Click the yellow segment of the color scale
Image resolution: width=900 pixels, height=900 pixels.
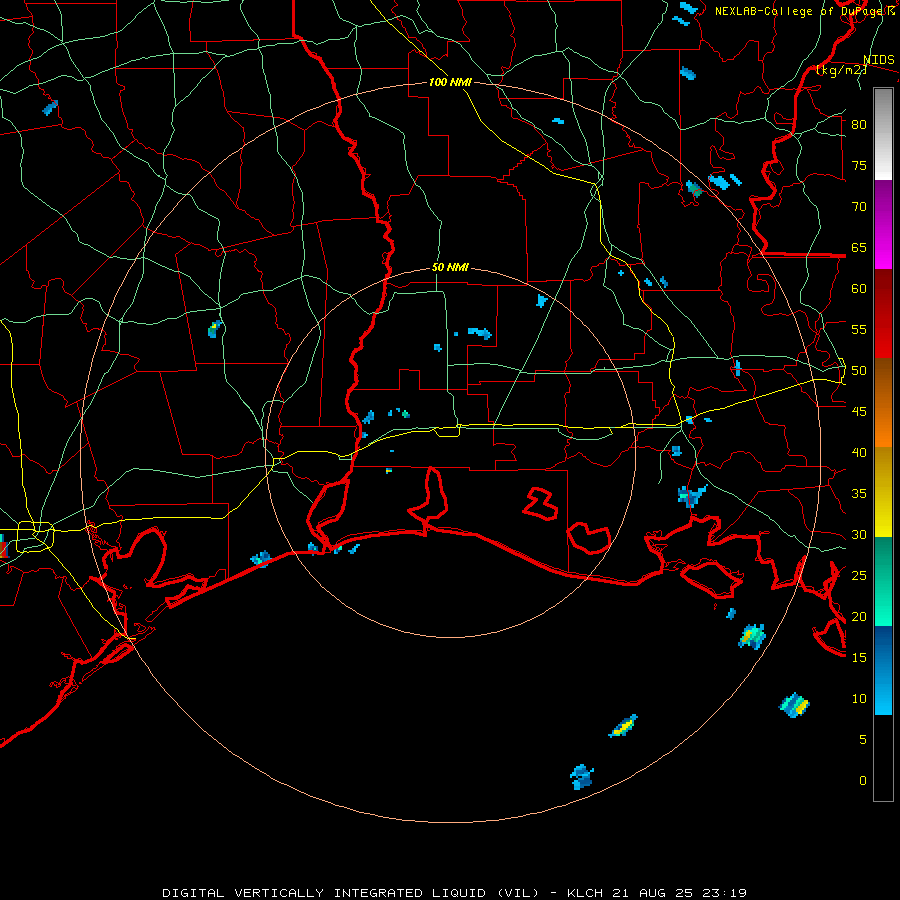(x=883, y=492)
